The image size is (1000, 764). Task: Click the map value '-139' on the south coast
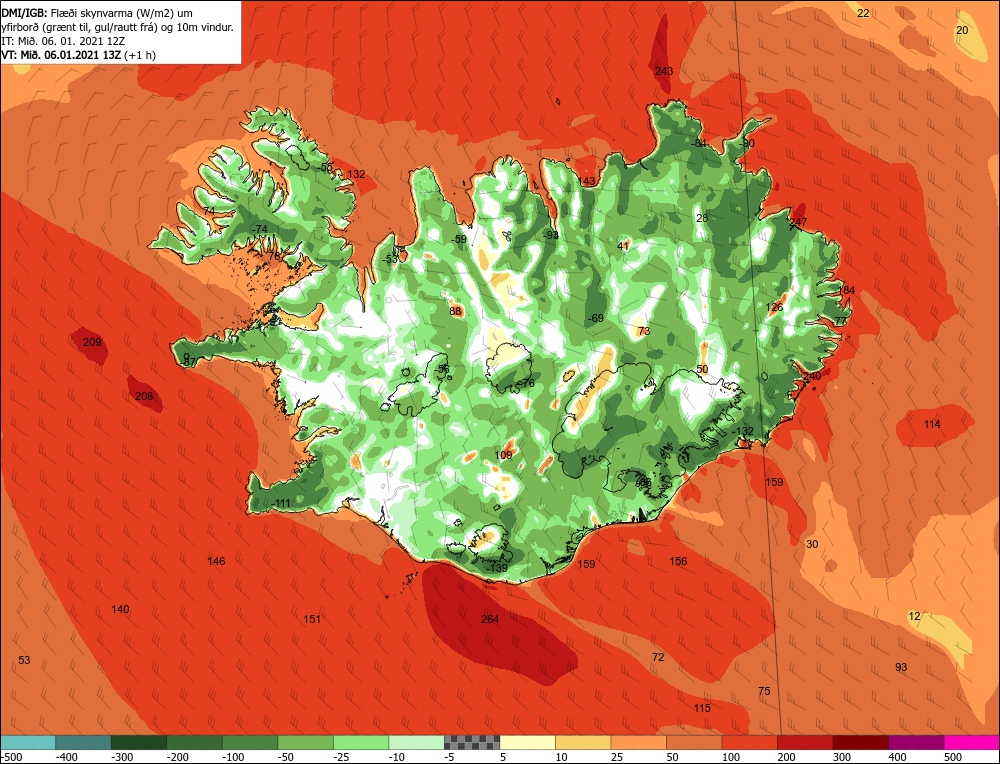pos(496,568)
